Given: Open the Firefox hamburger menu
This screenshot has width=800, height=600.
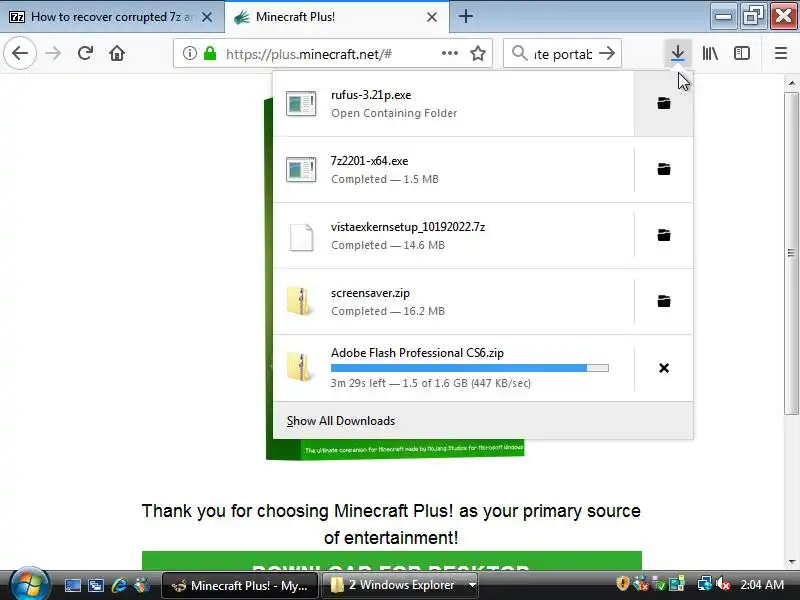Looking at the screenshot, I should (x=781, y=53).
